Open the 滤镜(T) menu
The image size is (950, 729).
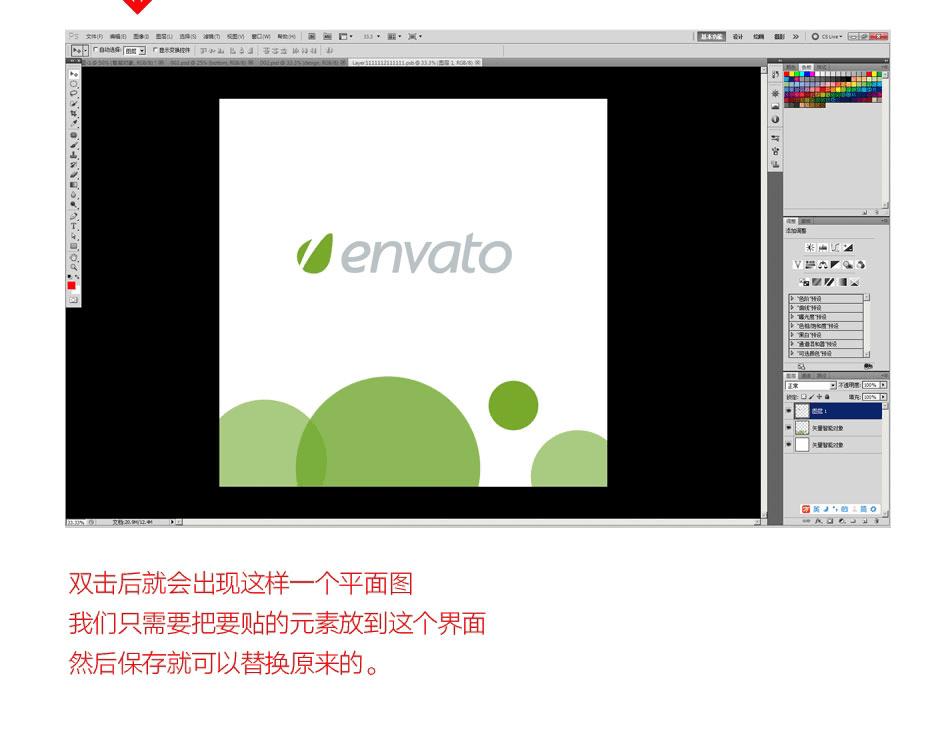211,36
